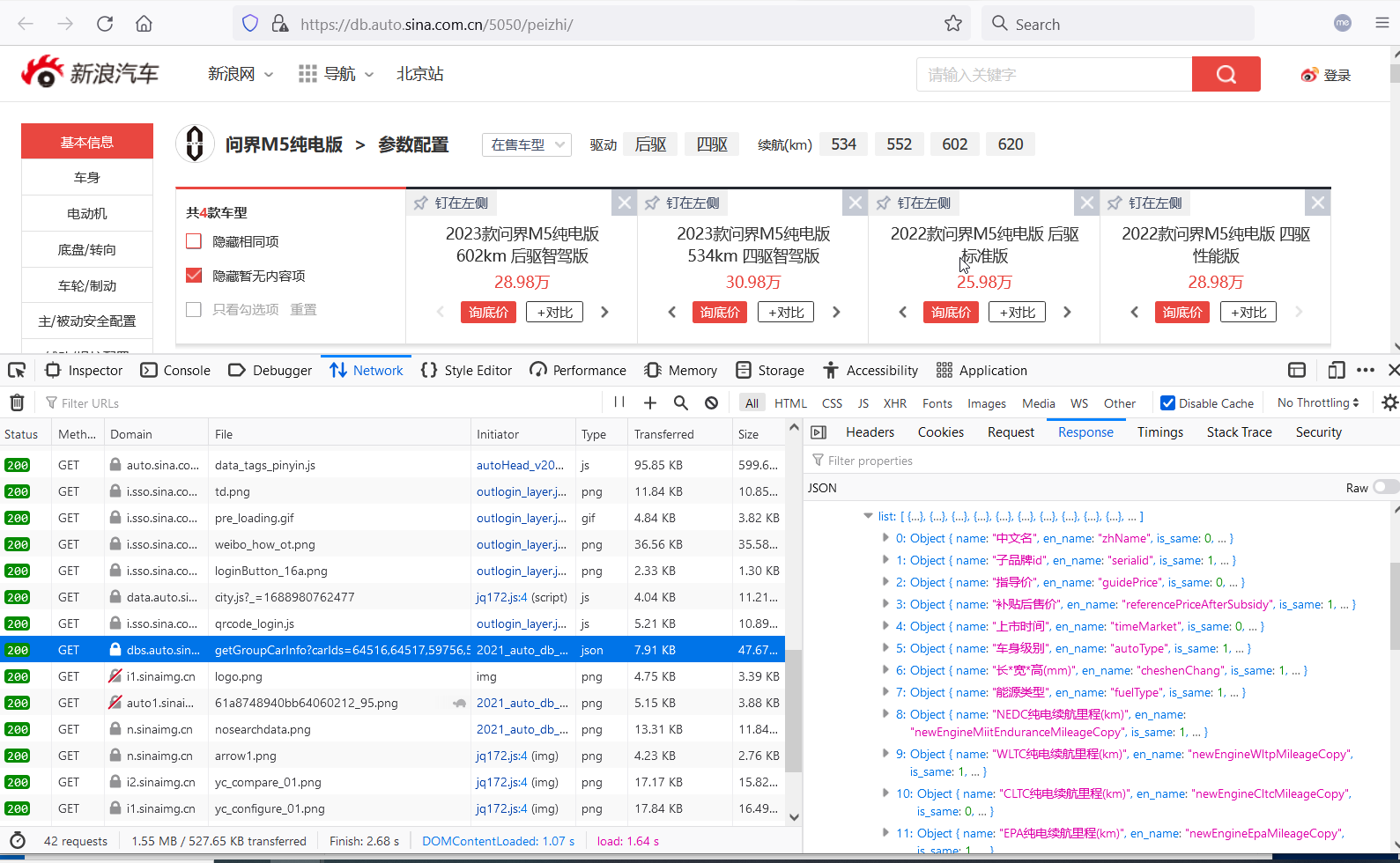Clear network log with trash icon
1400x863 pixels.
17,402
